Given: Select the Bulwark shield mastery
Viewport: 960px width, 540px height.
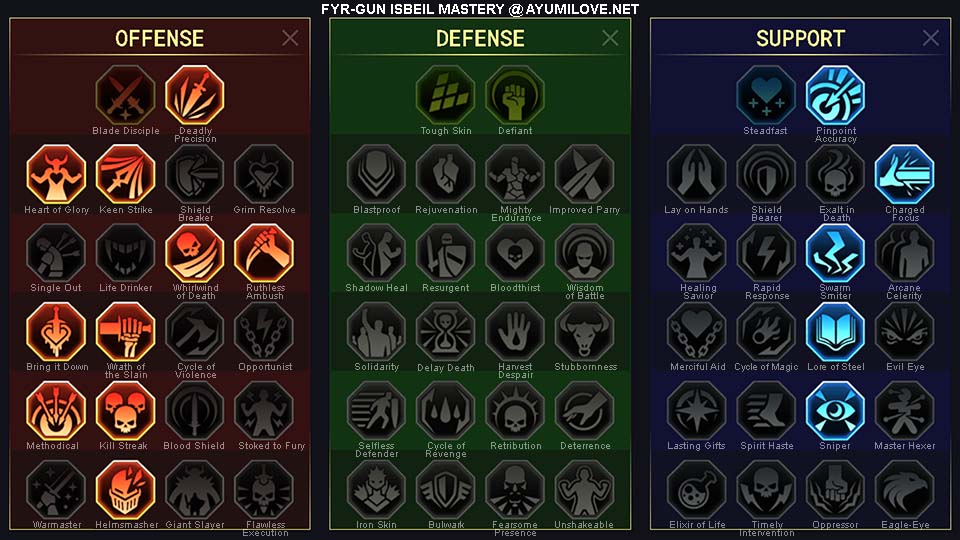Looking at the screenshot, I should 446,490.
